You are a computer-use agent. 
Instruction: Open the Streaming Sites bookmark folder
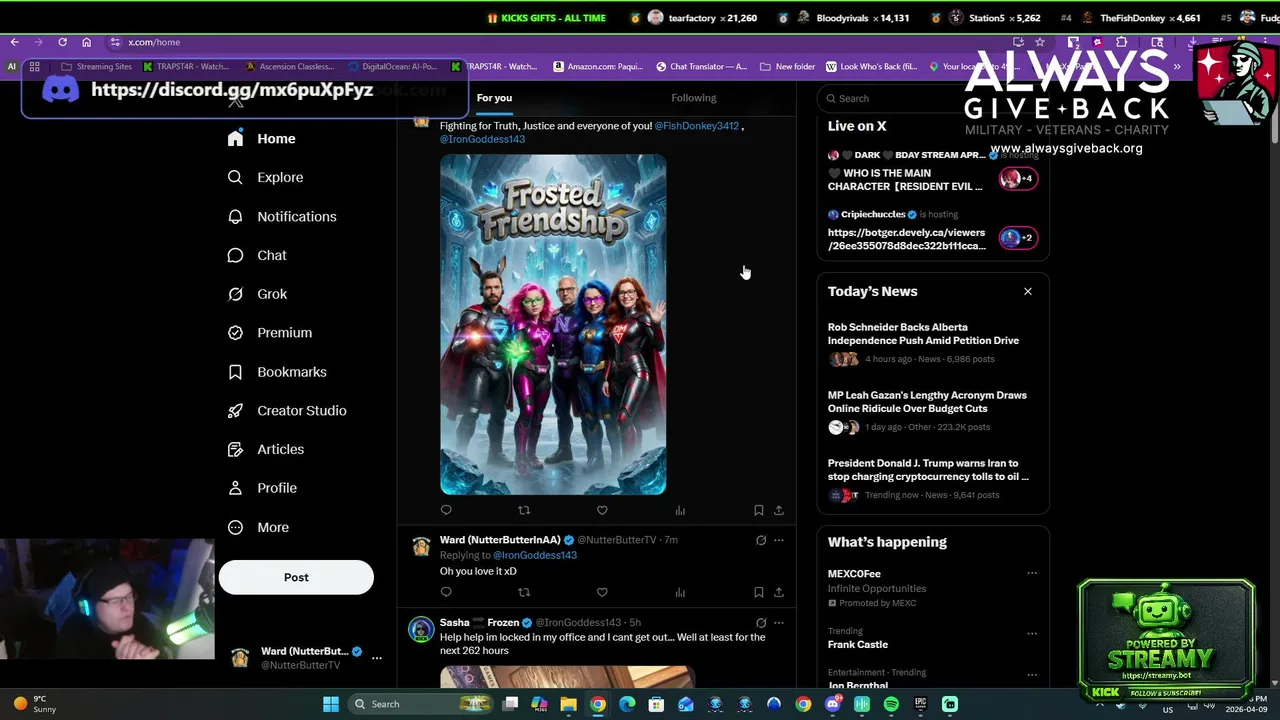(x=96, y=67)
